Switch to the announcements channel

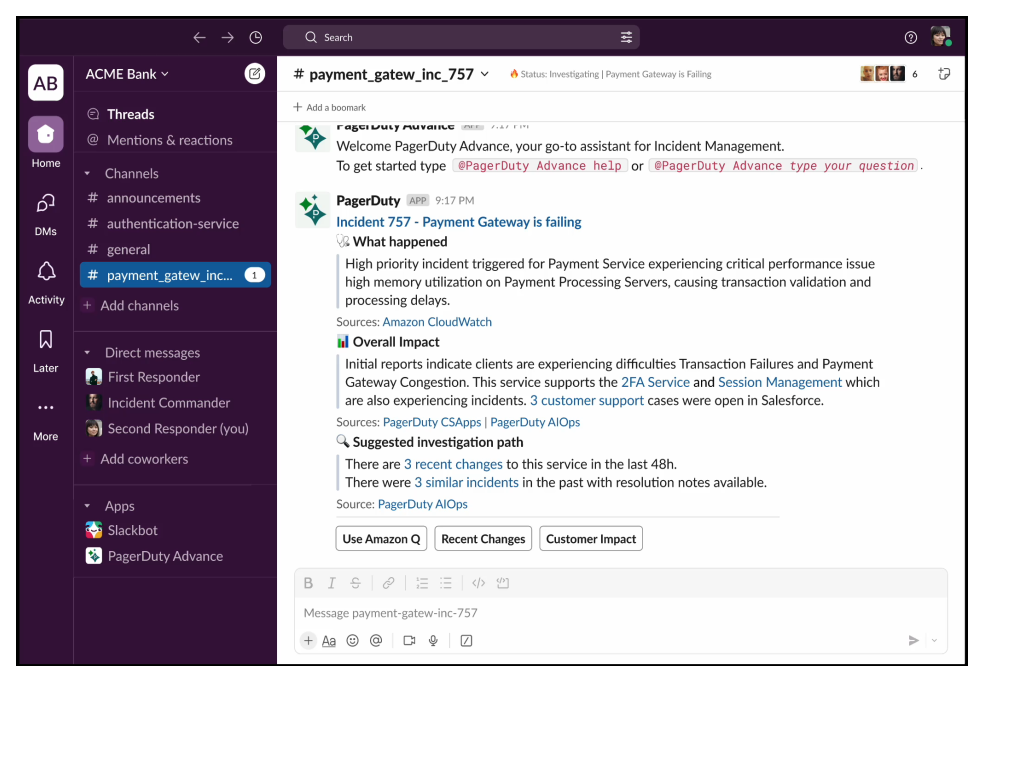click(x=155, y=197)
